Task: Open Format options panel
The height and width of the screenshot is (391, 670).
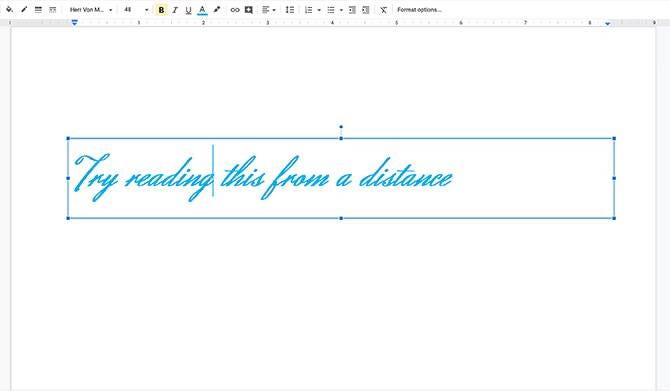Action: click(x=419, y=9)
